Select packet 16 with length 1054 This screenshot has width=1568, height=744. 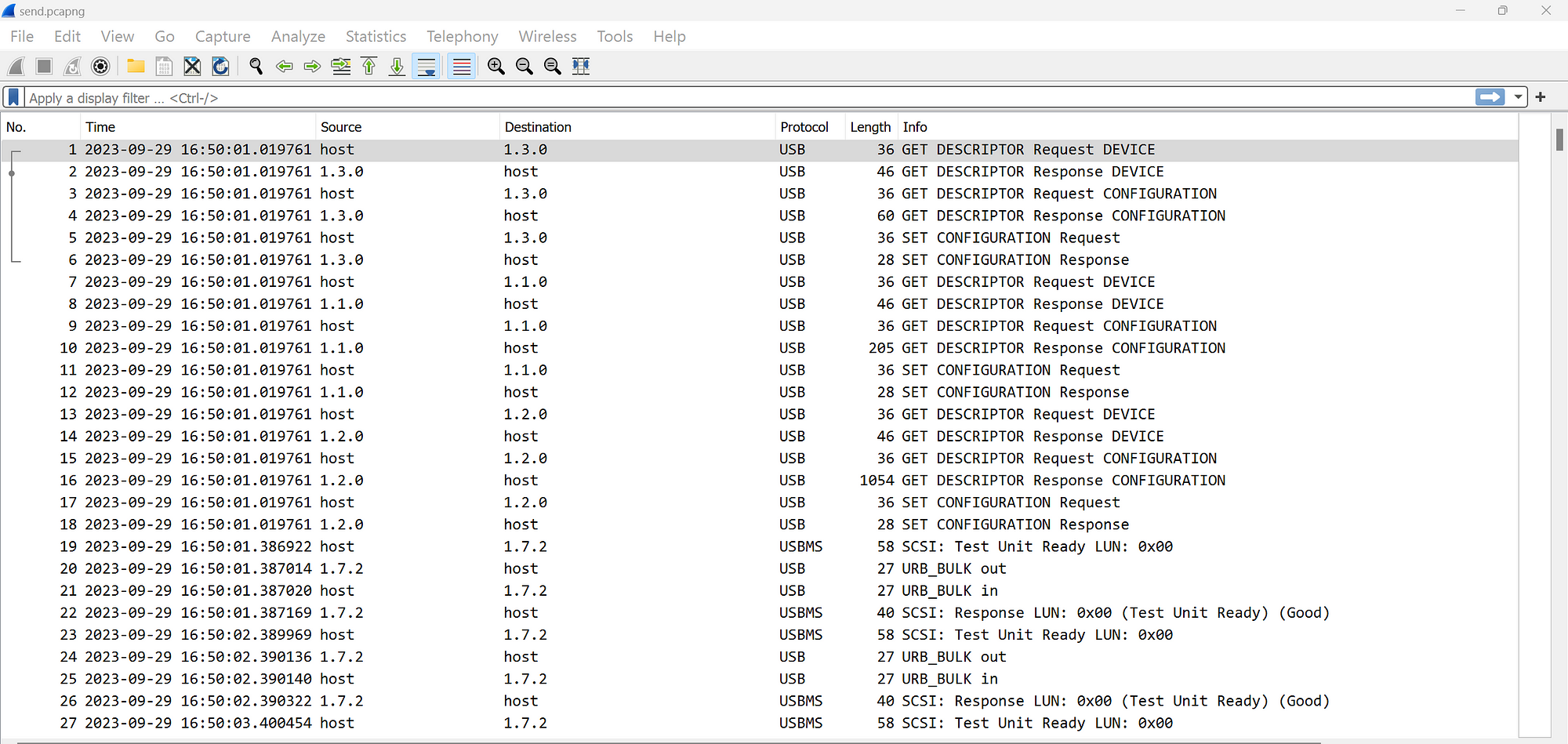pyautogui.click(x=759, y=481)
